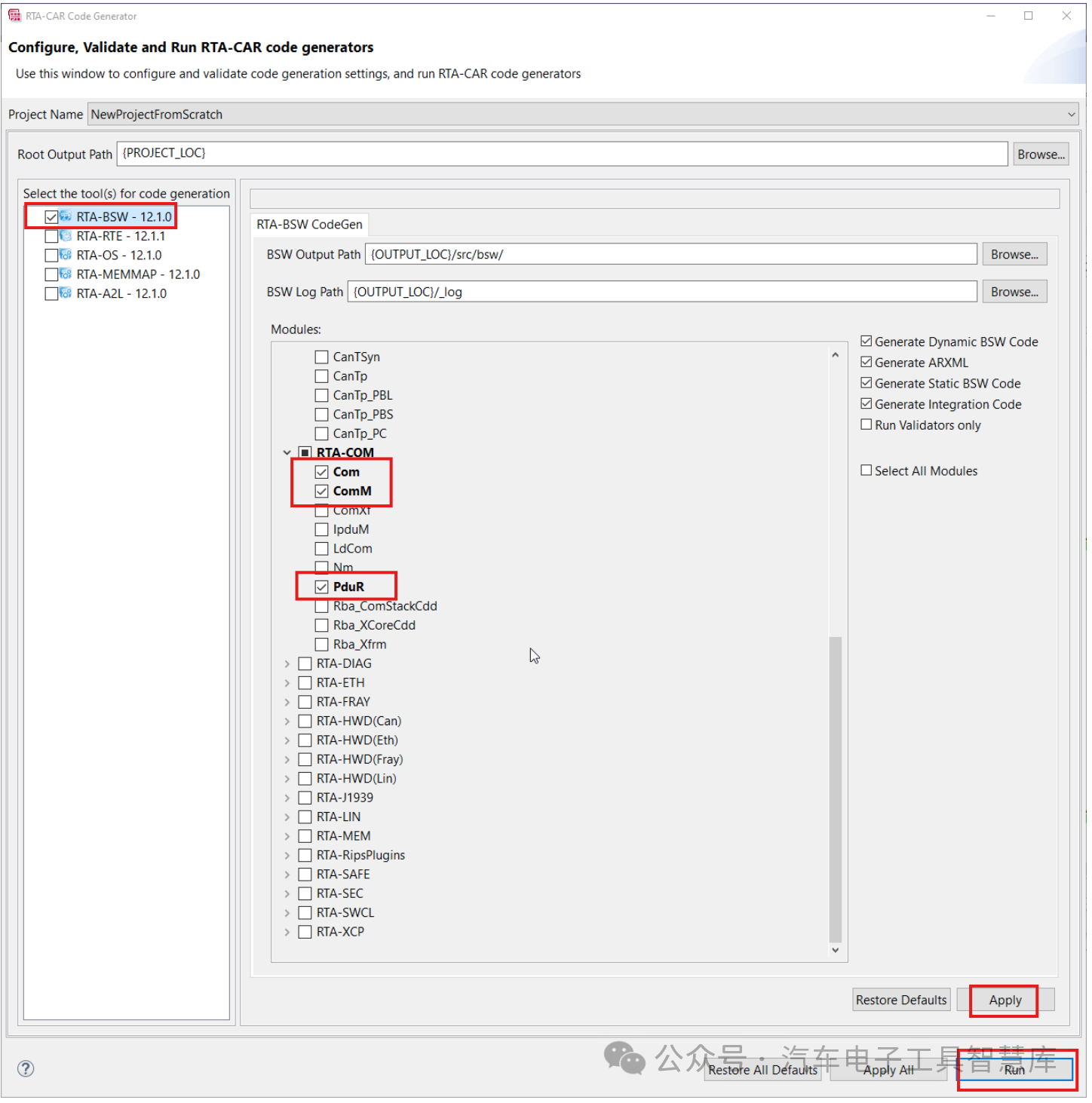Check the IpduM module checkbox
Viewport: 1092px width, 1103px height.
(322, 530)
